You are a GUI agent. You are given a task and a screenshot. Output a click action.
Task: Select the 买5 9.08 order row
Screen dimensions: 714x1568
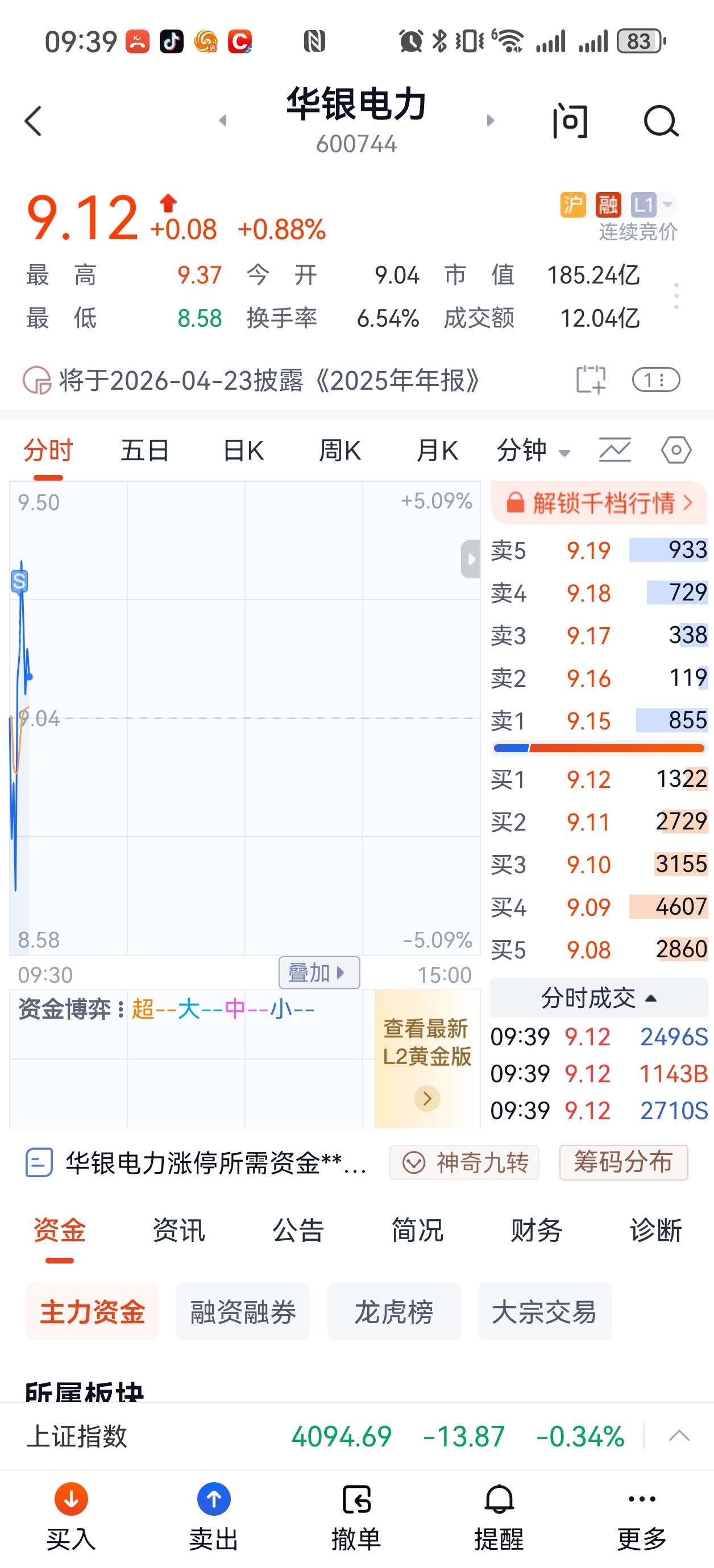[x=599, y=949]
